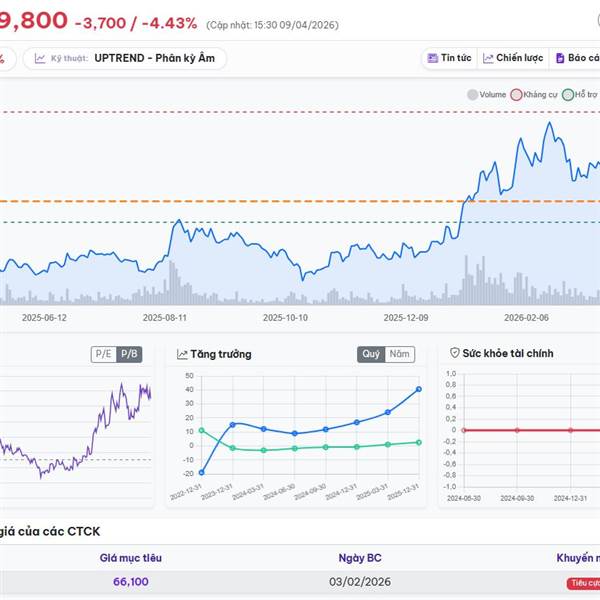This screenshot has height=600, width=600.
Task: Click the Tin tức news icon
Action: 432,58
